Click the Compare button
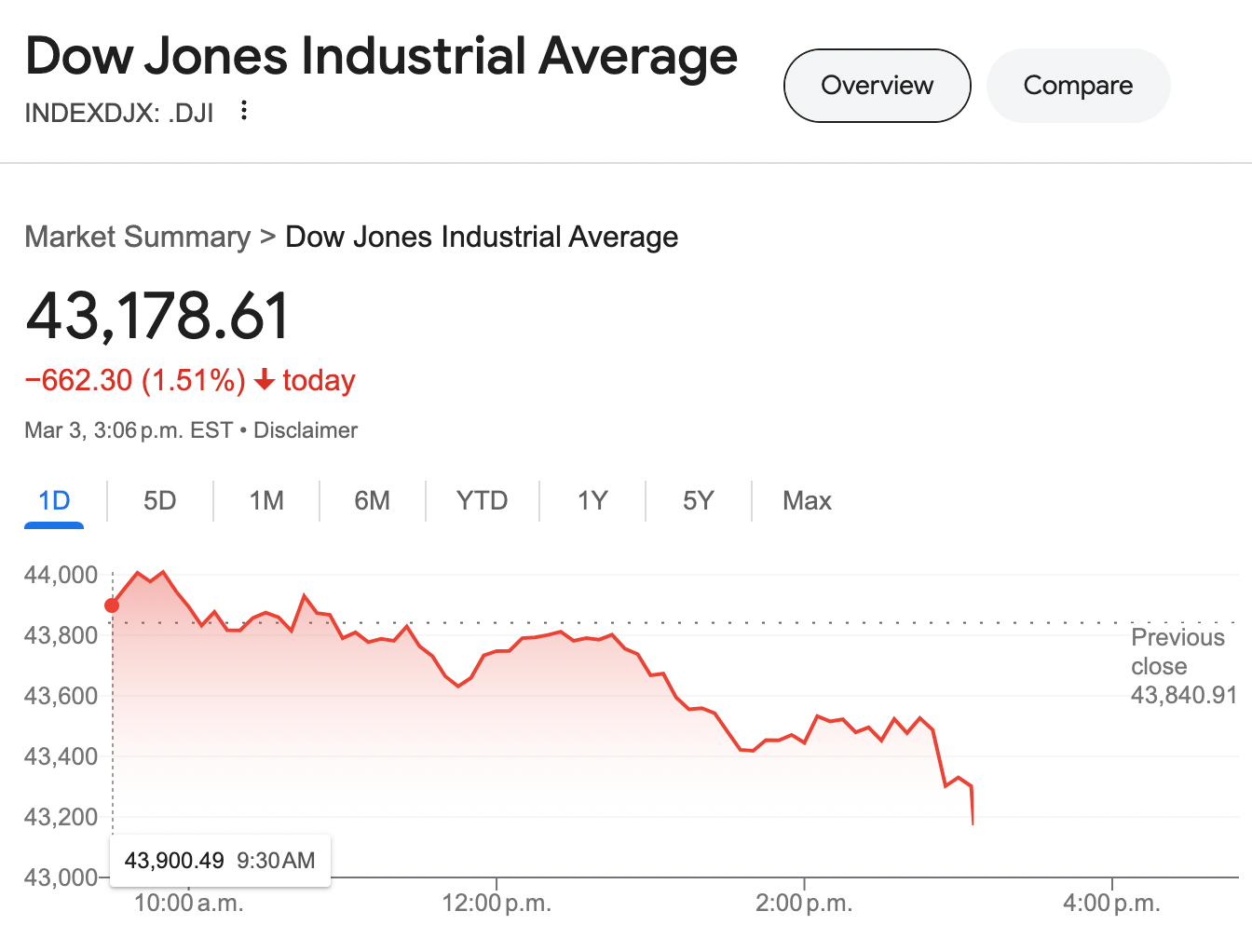The image size is (1252, 952). (x=1078, y=86)
